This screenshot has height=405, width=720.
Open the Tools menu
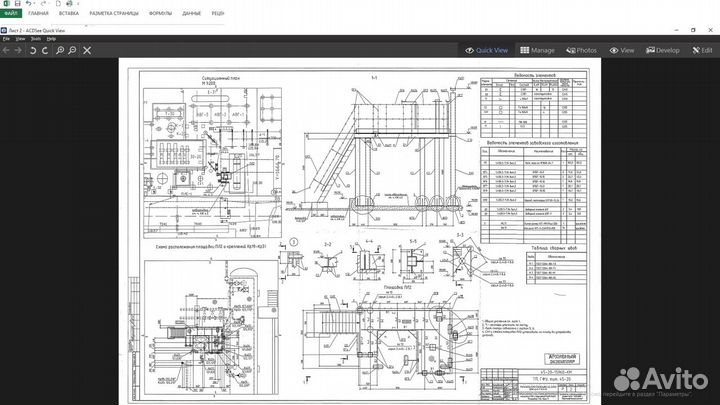pyautogui.click(x=36, y=38)
